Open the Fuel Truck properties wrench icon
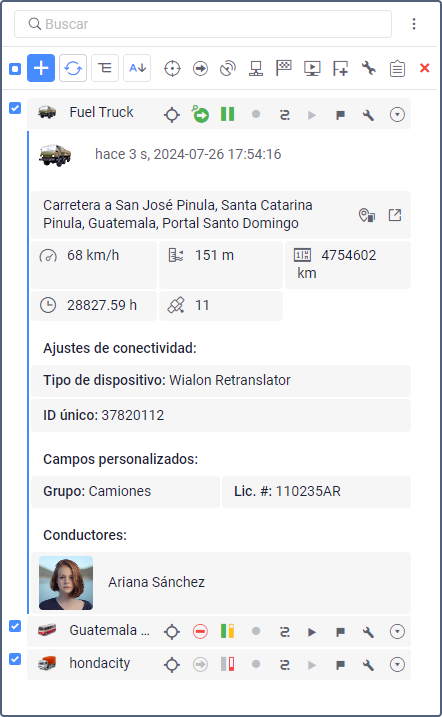The width and height of the screenshot is (442, 717). 368,114
